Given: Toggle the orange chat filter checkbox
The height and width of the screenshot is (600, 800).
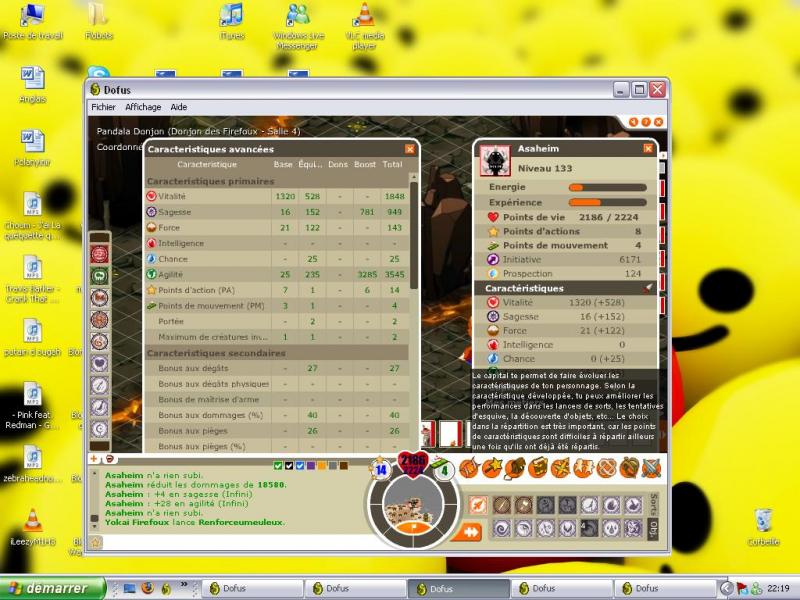Looking at the screenshot, I should pos(322,465).
